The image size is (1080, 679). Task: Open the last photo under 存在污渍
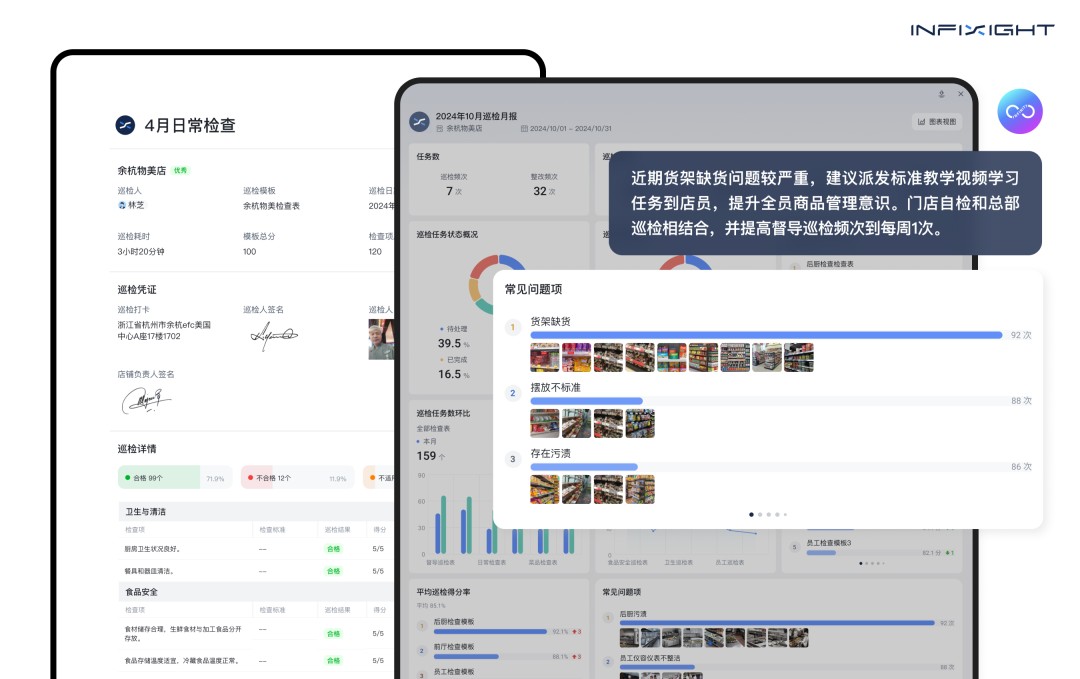click(640, 490)
